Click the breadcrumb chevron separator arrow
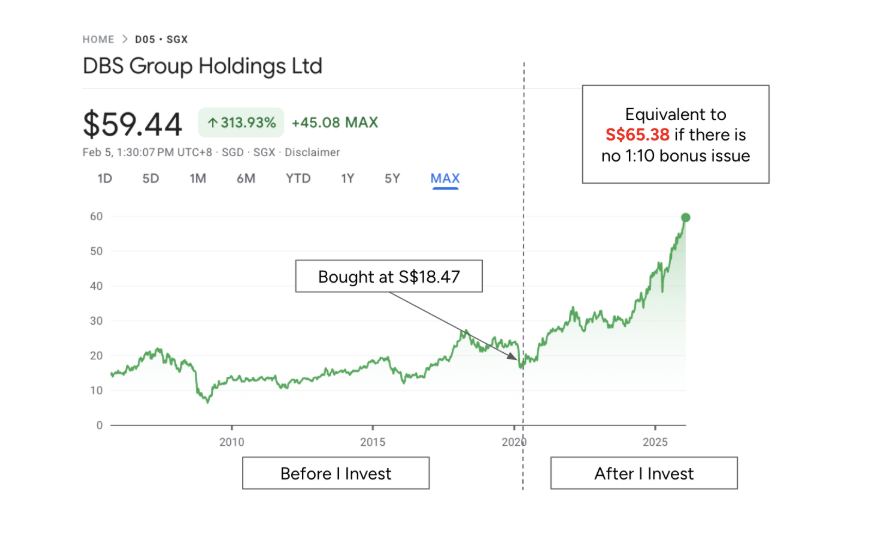 tap(125, 40)
